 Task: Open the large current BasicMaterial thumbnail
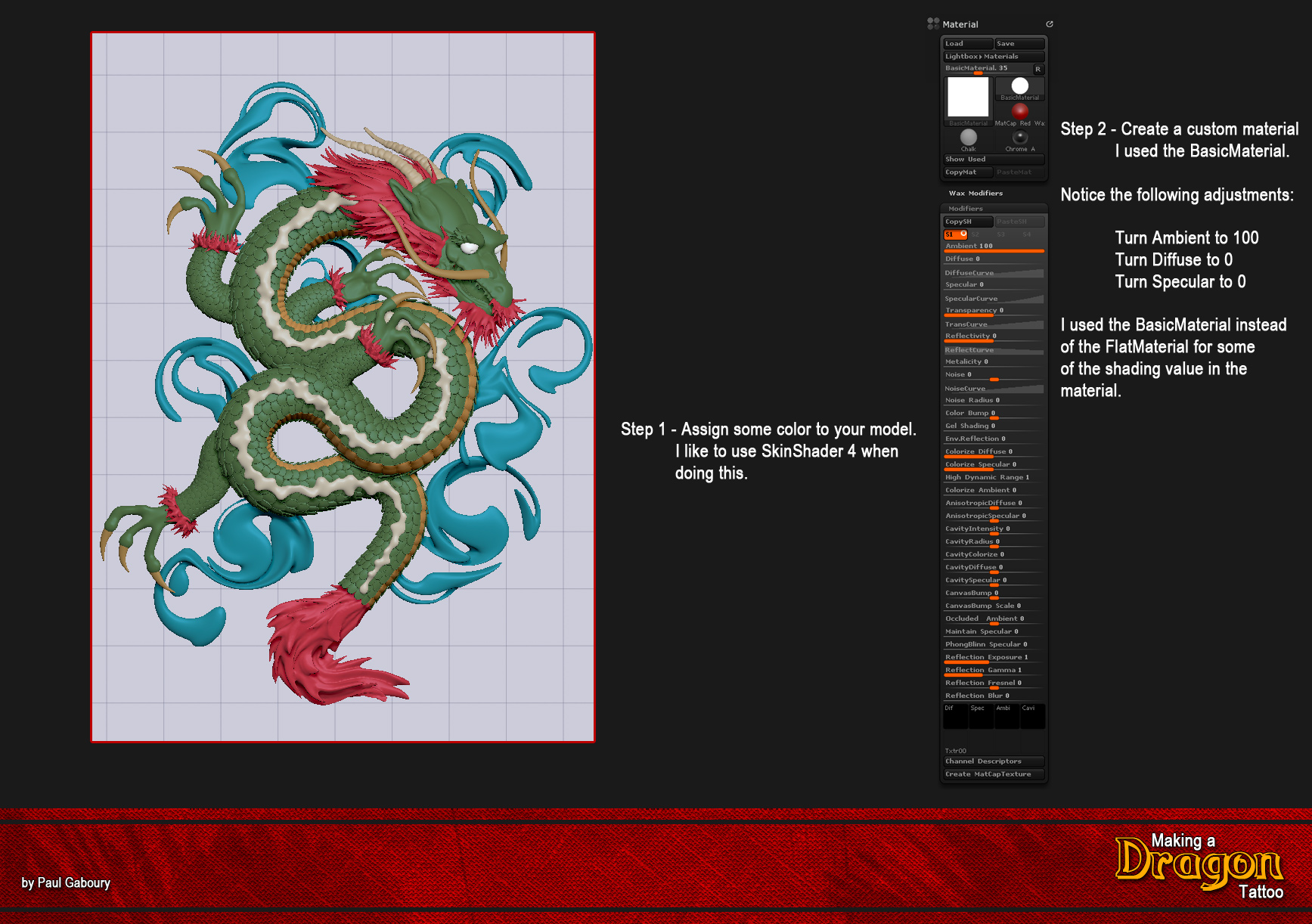[x=969, y=101]
